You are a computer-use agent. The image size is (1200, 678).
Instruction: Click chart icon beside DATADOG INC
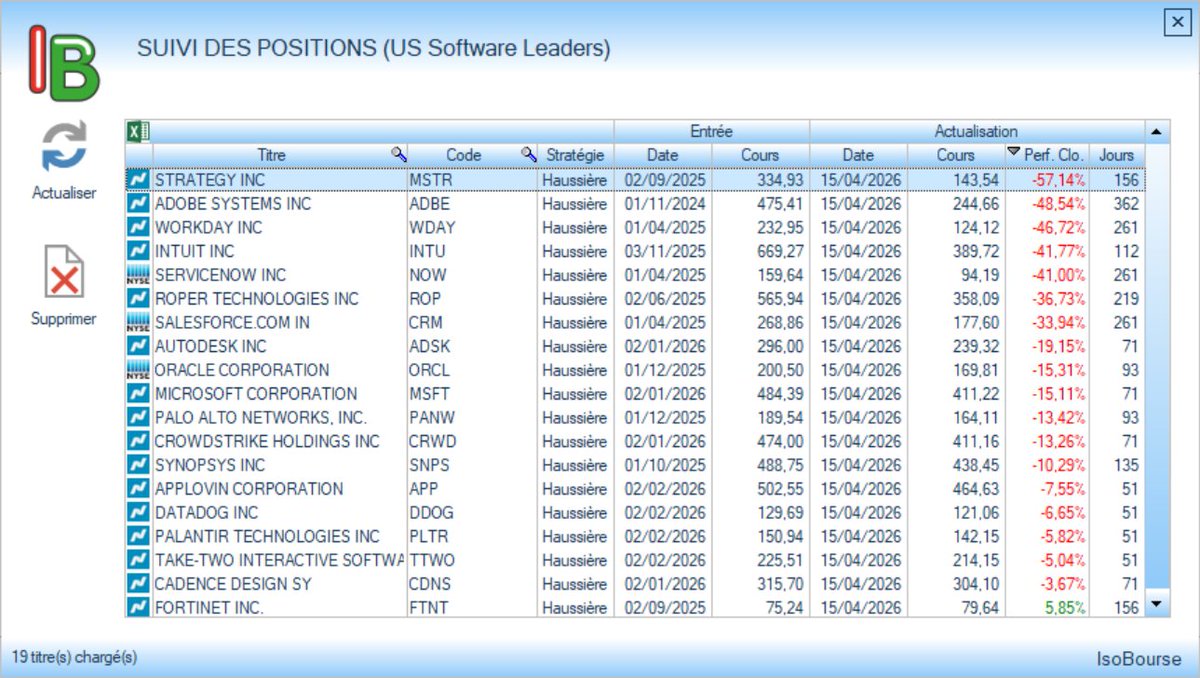138,512
